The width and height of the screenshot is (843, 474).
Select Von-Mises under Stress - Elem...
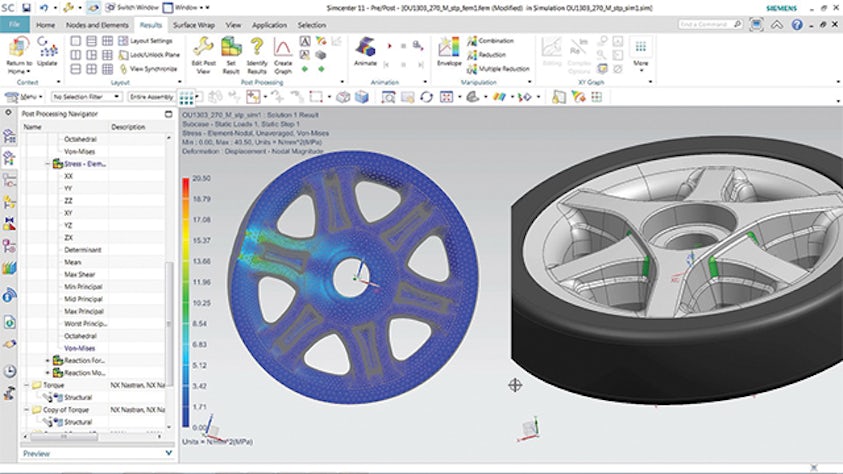pos(80,348)
